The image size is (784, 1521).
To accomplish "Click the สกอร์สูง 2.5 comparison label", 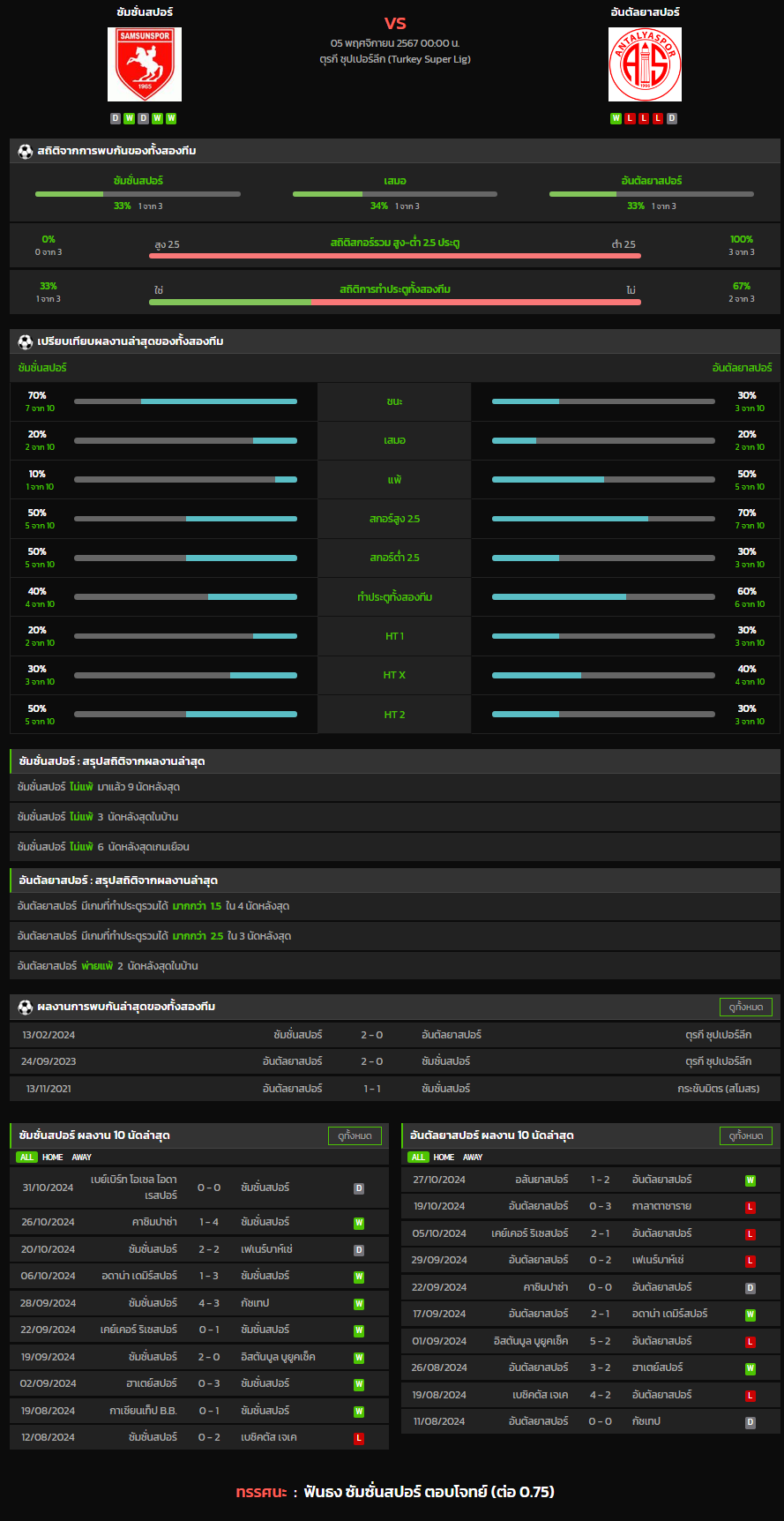I will coord(395,519).
